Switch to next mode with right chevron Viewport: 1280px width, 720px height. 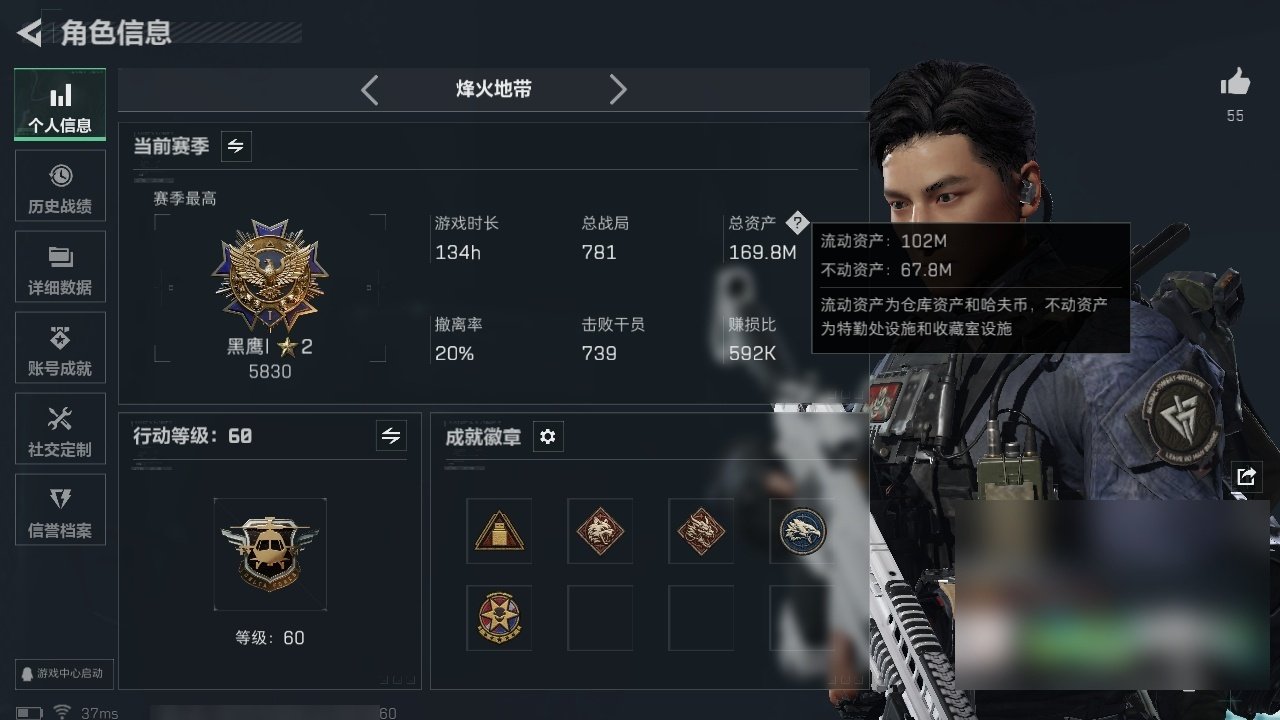pos(618,90)
